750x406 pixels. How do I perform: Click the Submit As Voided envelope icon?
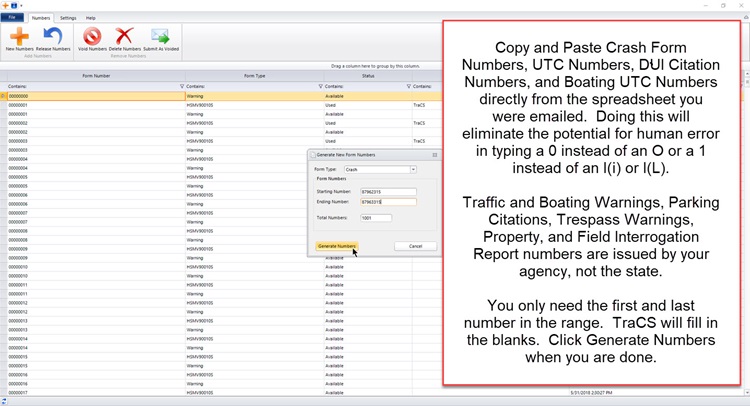[160, 37]
